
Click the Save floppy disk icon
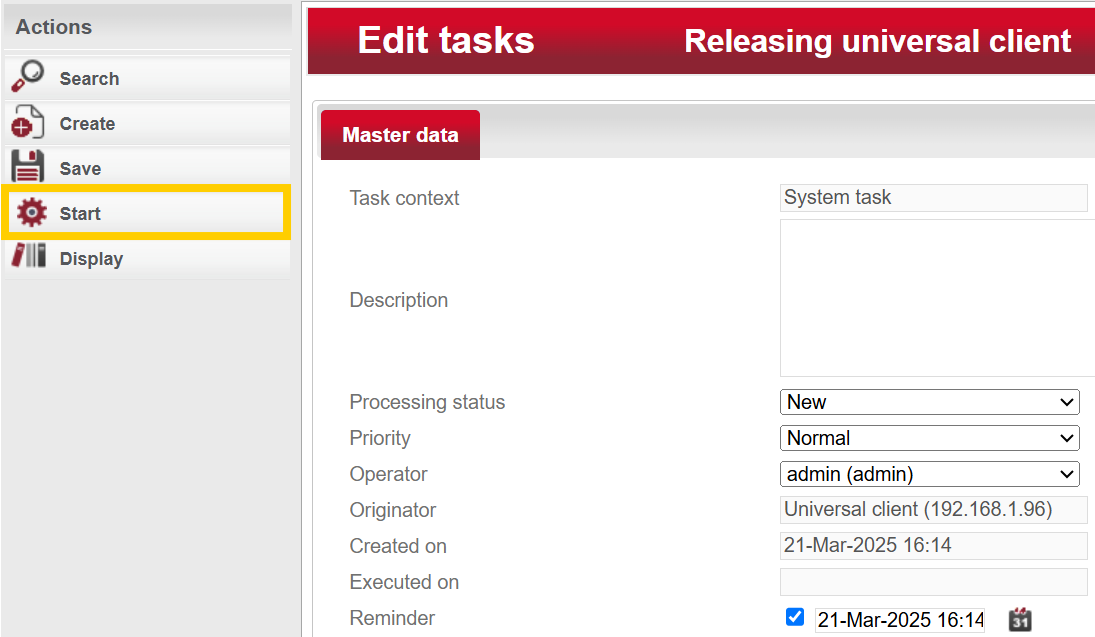pos(27,168)
